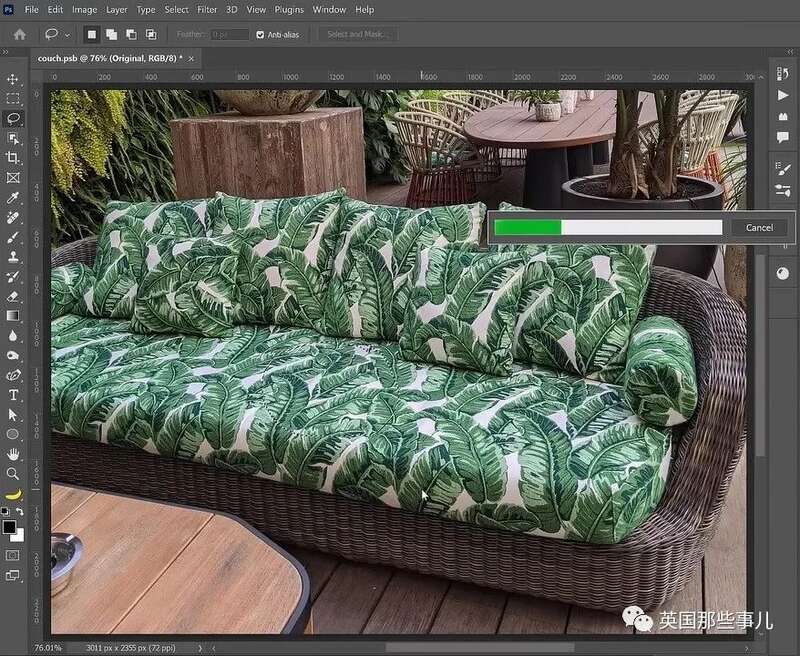The width and height of the screenshot is (800, 656).
Task: Click the green progress bar
Action: (528, 228)
